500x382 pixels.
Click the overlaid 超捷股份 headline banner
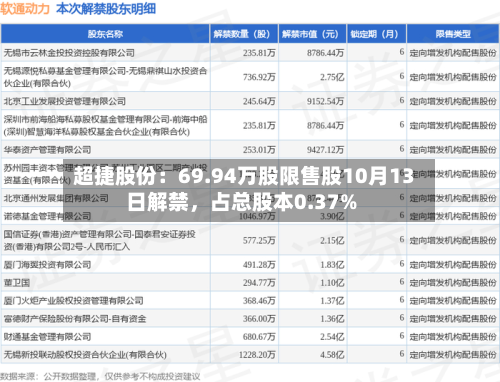coord(249,190)
